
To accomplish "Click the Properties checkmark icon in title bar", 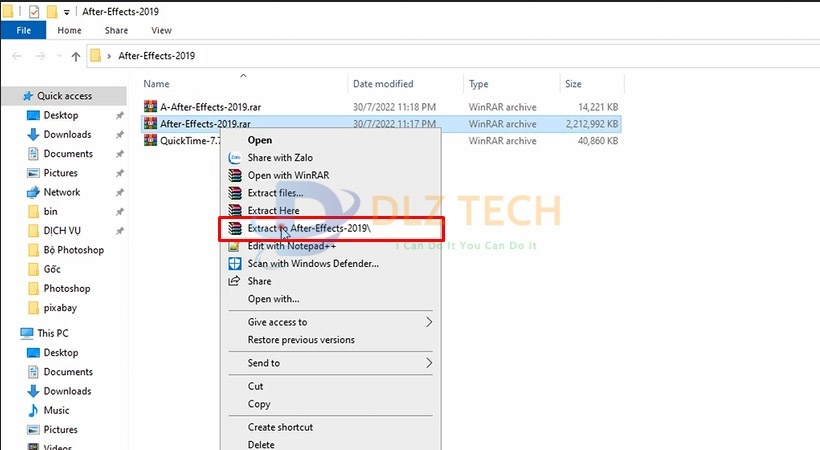I will click(34, 11).
